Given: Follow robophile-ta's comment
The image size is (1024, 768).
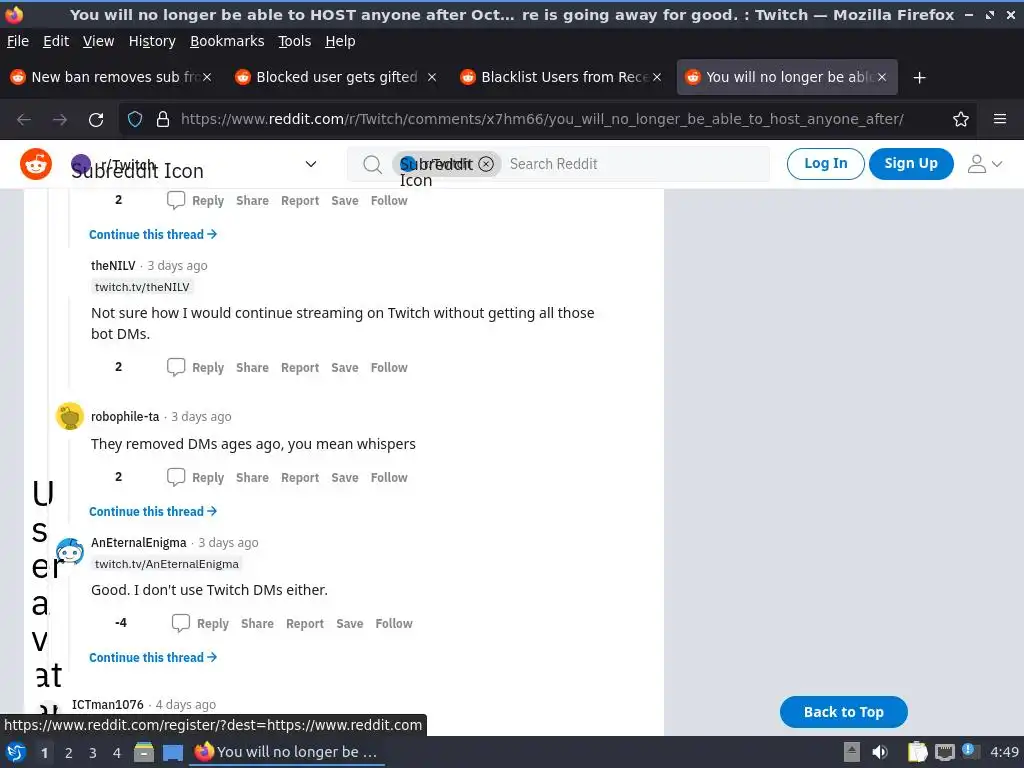Looking at the screenshot, I should (x=389, y=477).
